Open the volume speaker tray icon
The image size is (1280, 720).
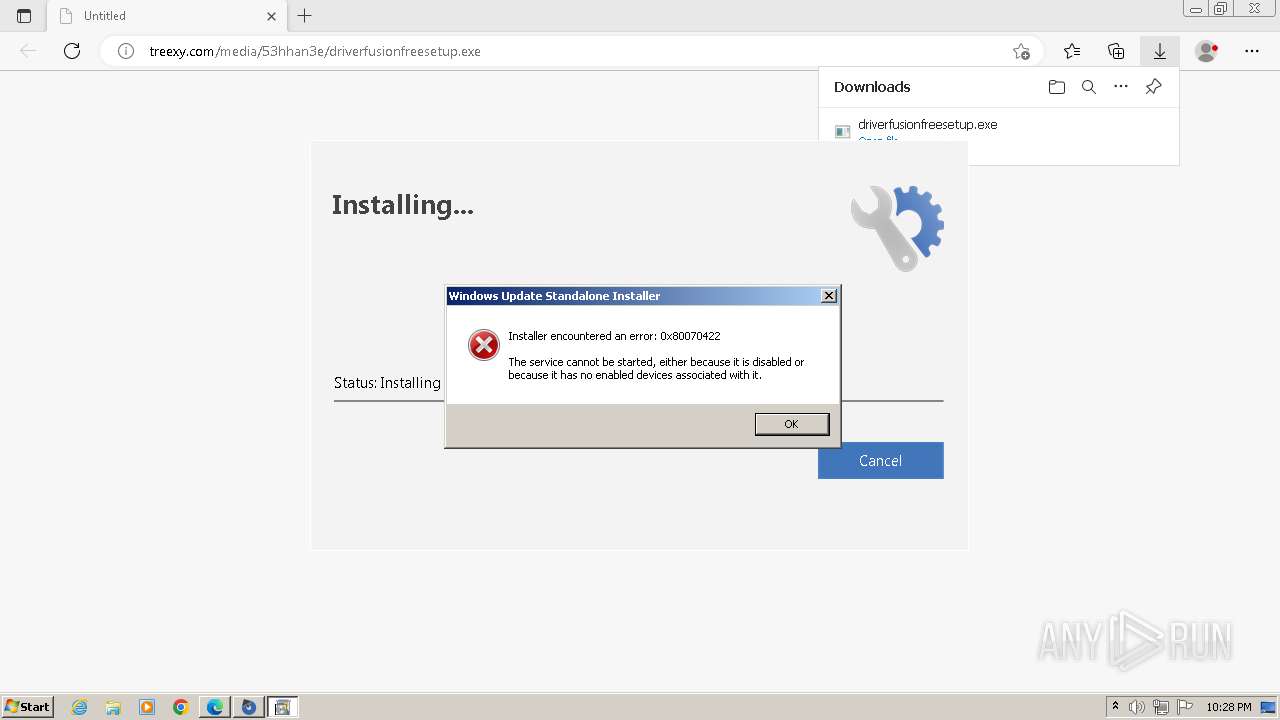click(1137, 707)
